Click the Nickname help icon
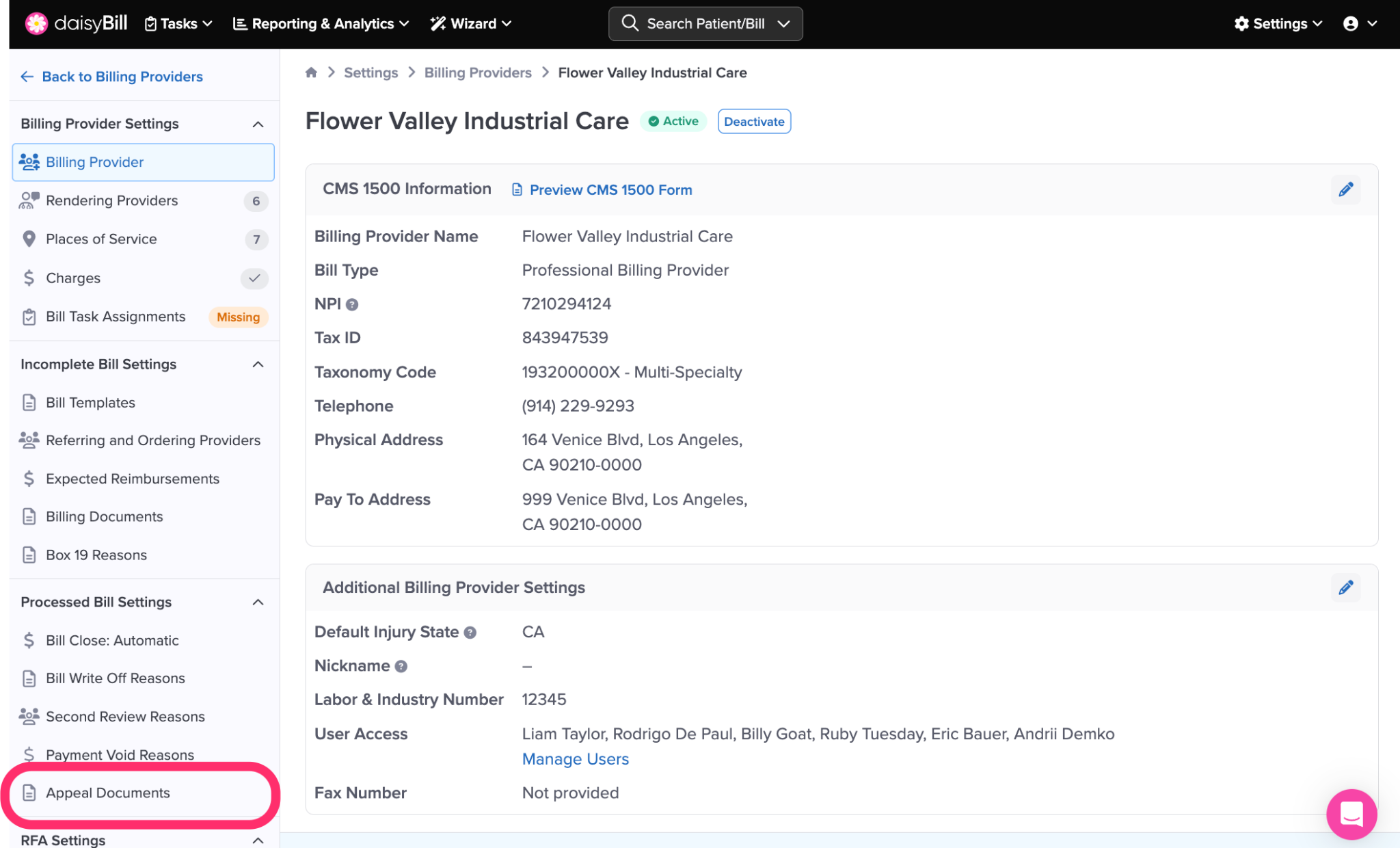1400x848 pixels. 401,666
